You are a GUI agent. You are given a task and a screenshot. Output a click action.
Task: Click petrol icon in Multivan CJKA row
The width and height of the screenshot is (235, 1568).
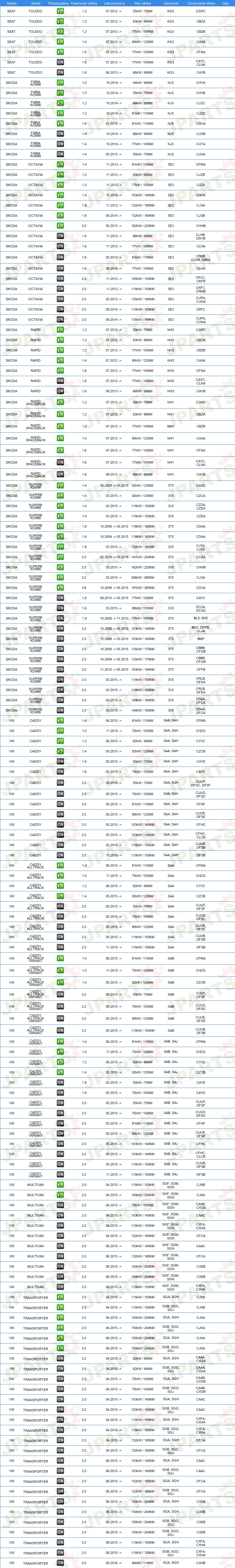[60, 1195]
